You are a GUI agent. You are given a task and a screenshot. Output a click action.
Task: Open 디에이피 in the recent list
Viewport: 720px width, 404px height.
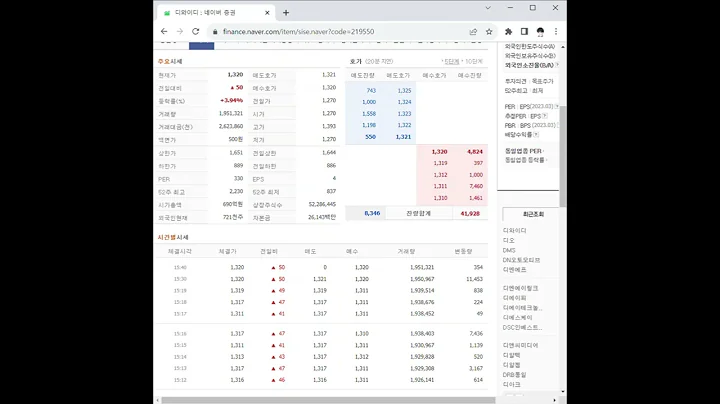[x=515, y=298]
